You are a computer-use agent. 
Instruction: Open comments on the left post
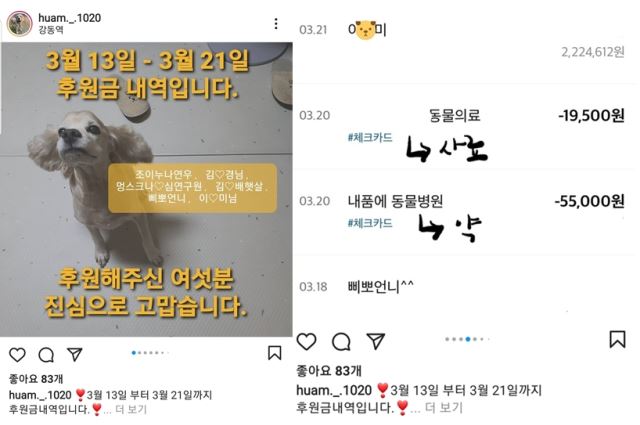(46, 355)
